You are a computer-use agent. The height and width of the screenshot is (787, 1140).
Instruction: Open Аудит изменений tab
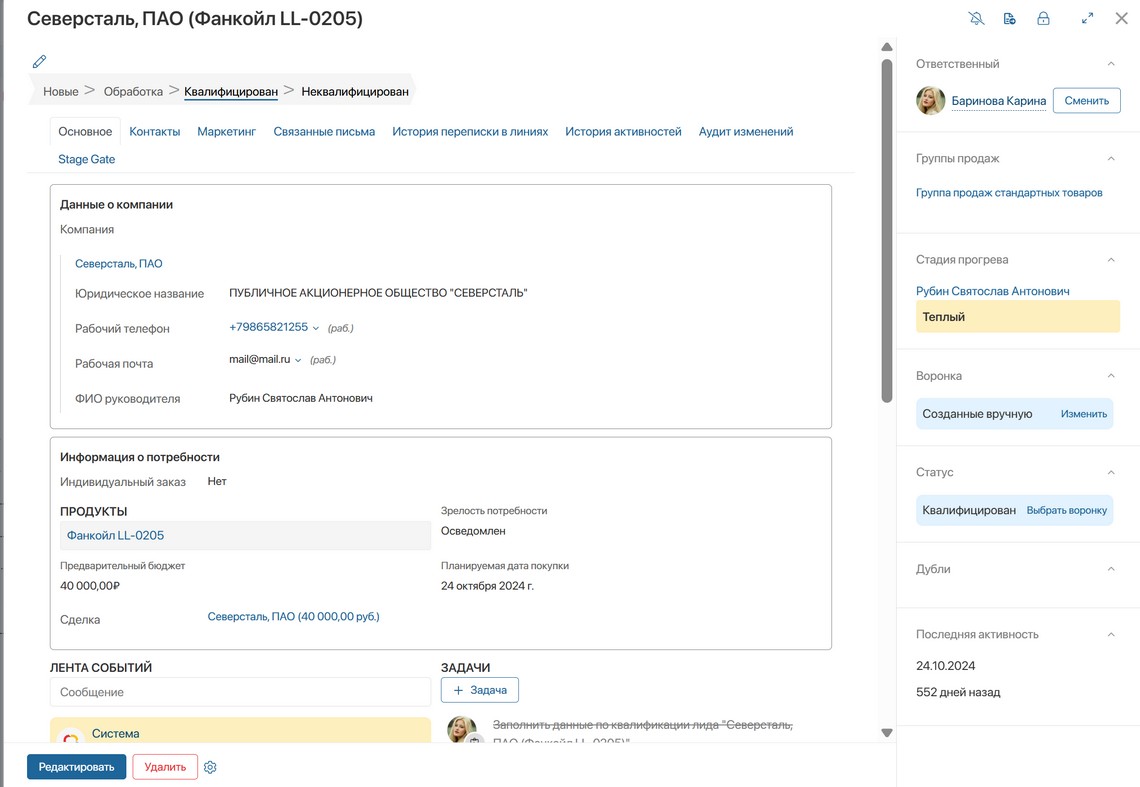pyautogui.click(x=746, y=132)
